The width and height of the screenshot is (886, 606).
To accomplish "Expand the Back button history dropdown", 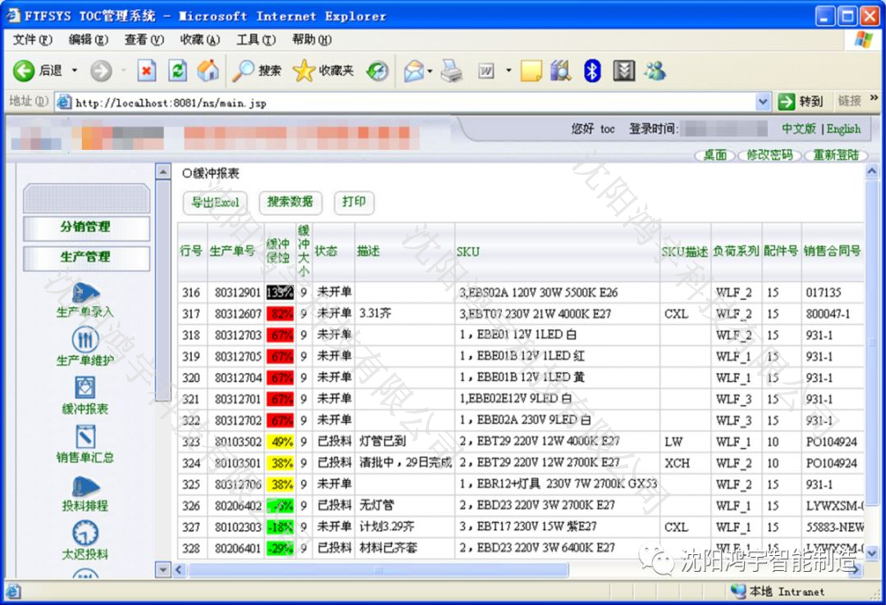I will coord(73,71).
